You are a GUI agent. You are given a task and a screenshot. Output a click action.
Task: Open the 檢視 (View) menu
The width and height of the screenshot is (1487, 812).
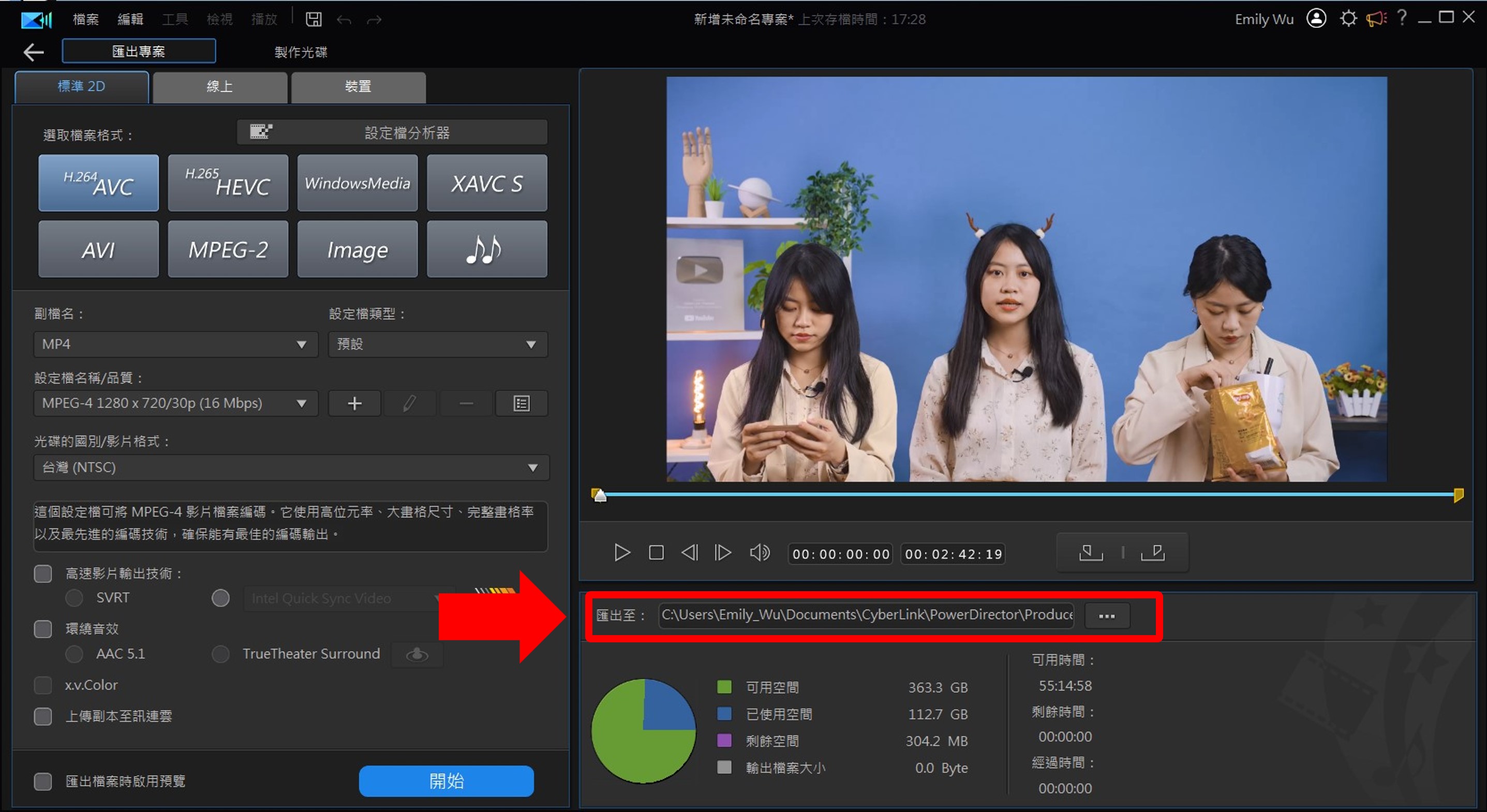(x=219, y=20)
